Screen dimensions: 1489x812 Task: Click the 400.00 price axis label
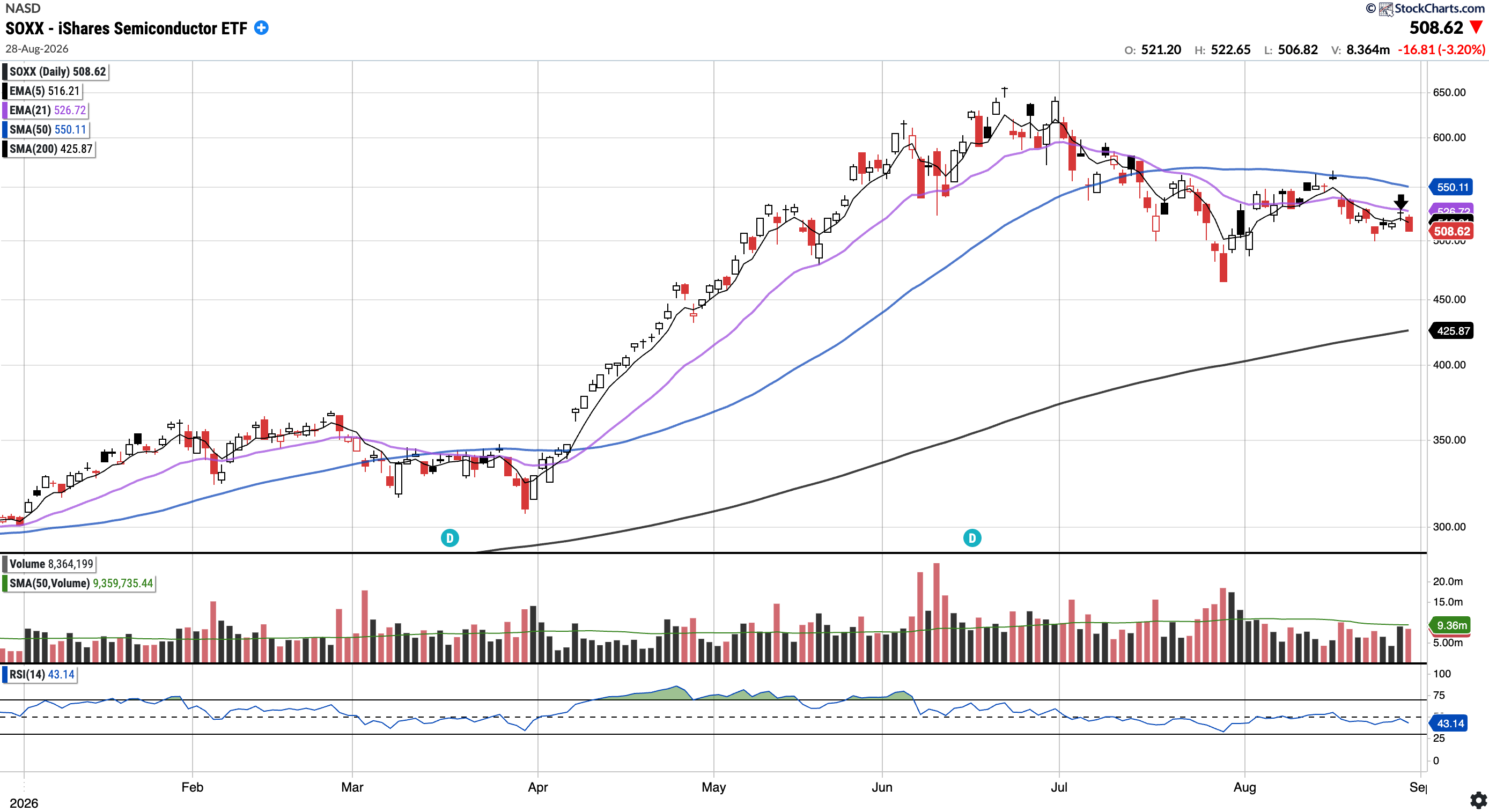(x=1449, y=365)
